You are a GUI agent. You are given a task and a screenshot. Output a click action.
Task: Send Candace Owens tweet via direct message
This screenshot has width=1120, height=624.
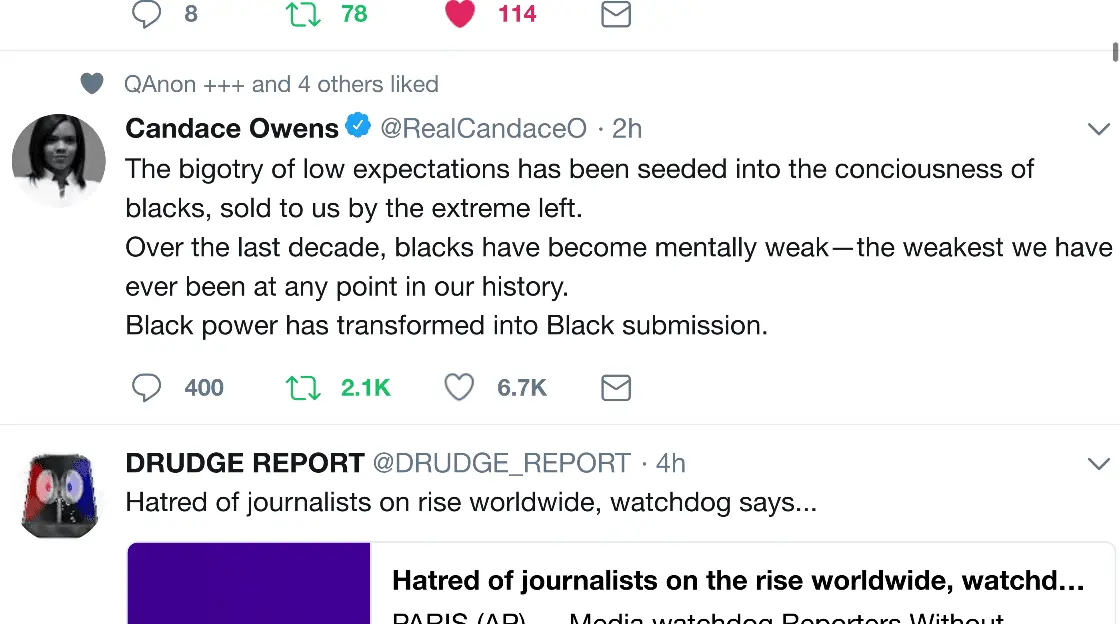click(x=616, y=388)
